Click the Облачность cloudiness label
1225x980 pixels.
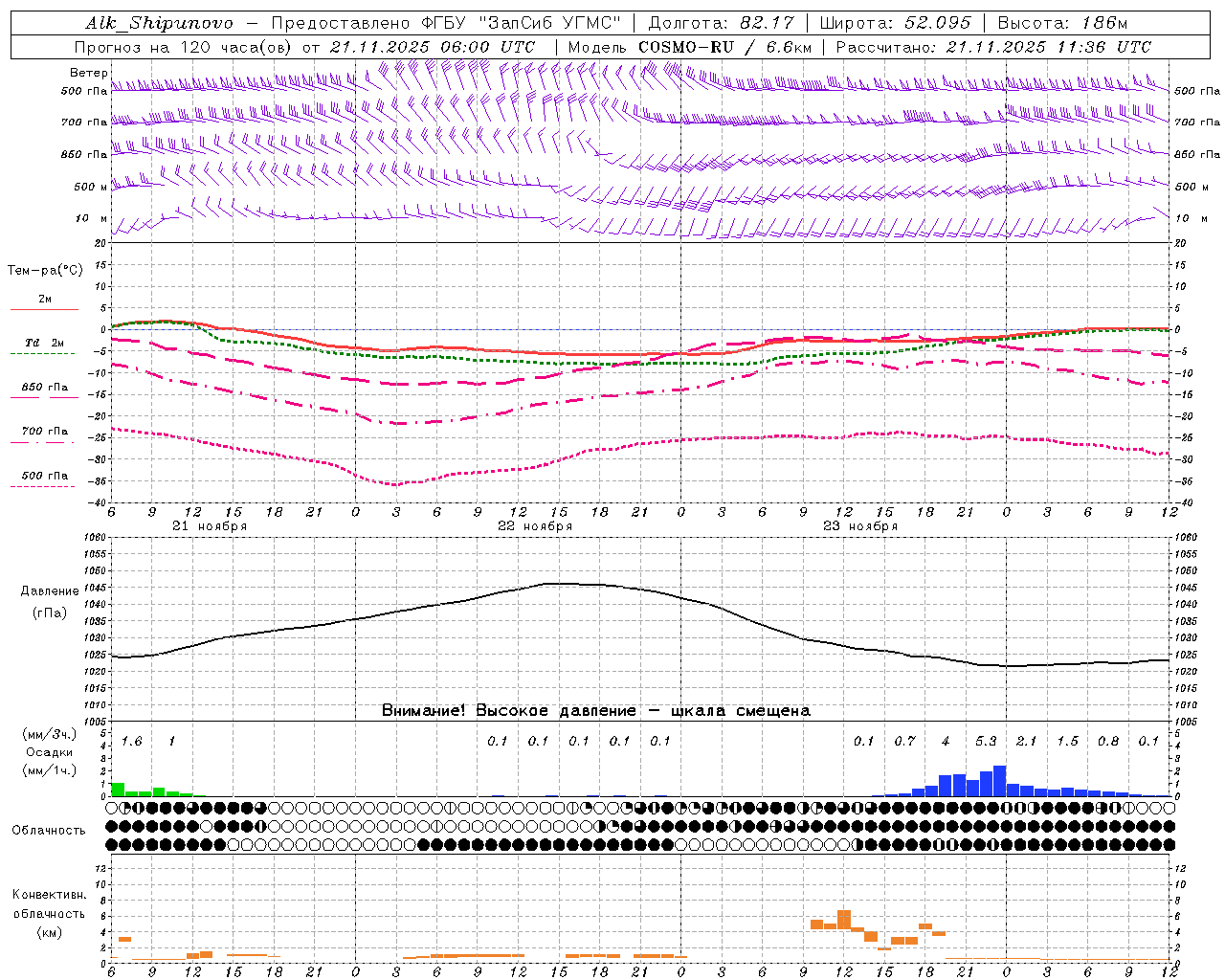tap(49, 831)
